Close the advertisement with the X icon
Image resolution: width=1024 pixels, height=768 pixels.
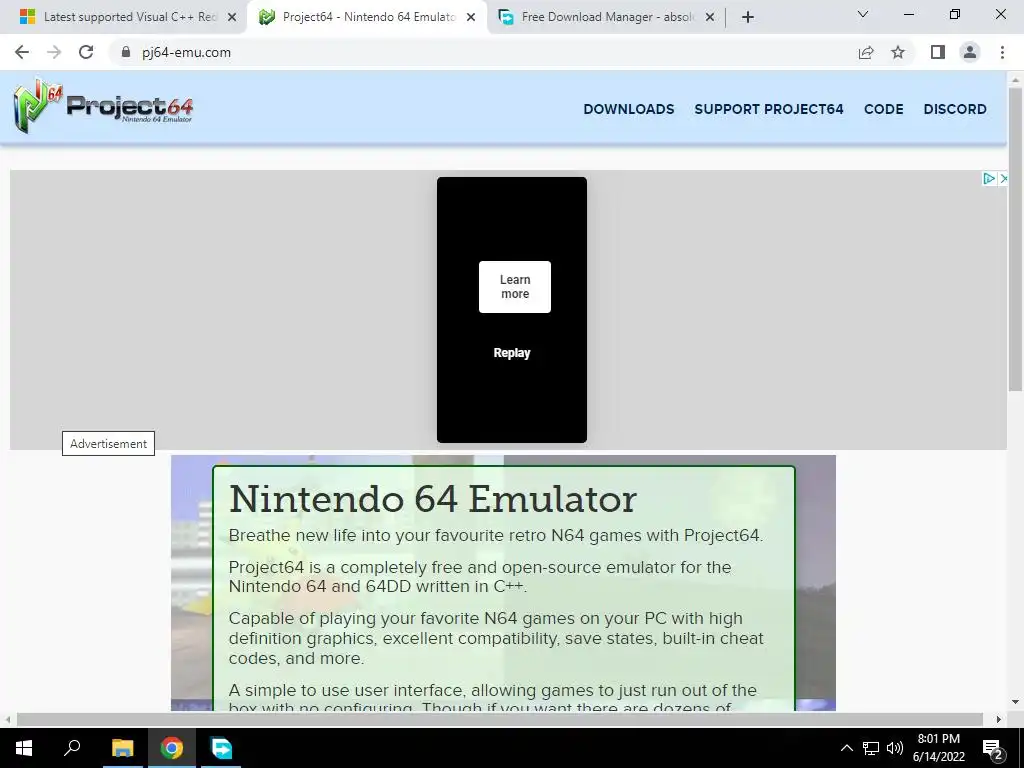click(x=1003, y=178)
